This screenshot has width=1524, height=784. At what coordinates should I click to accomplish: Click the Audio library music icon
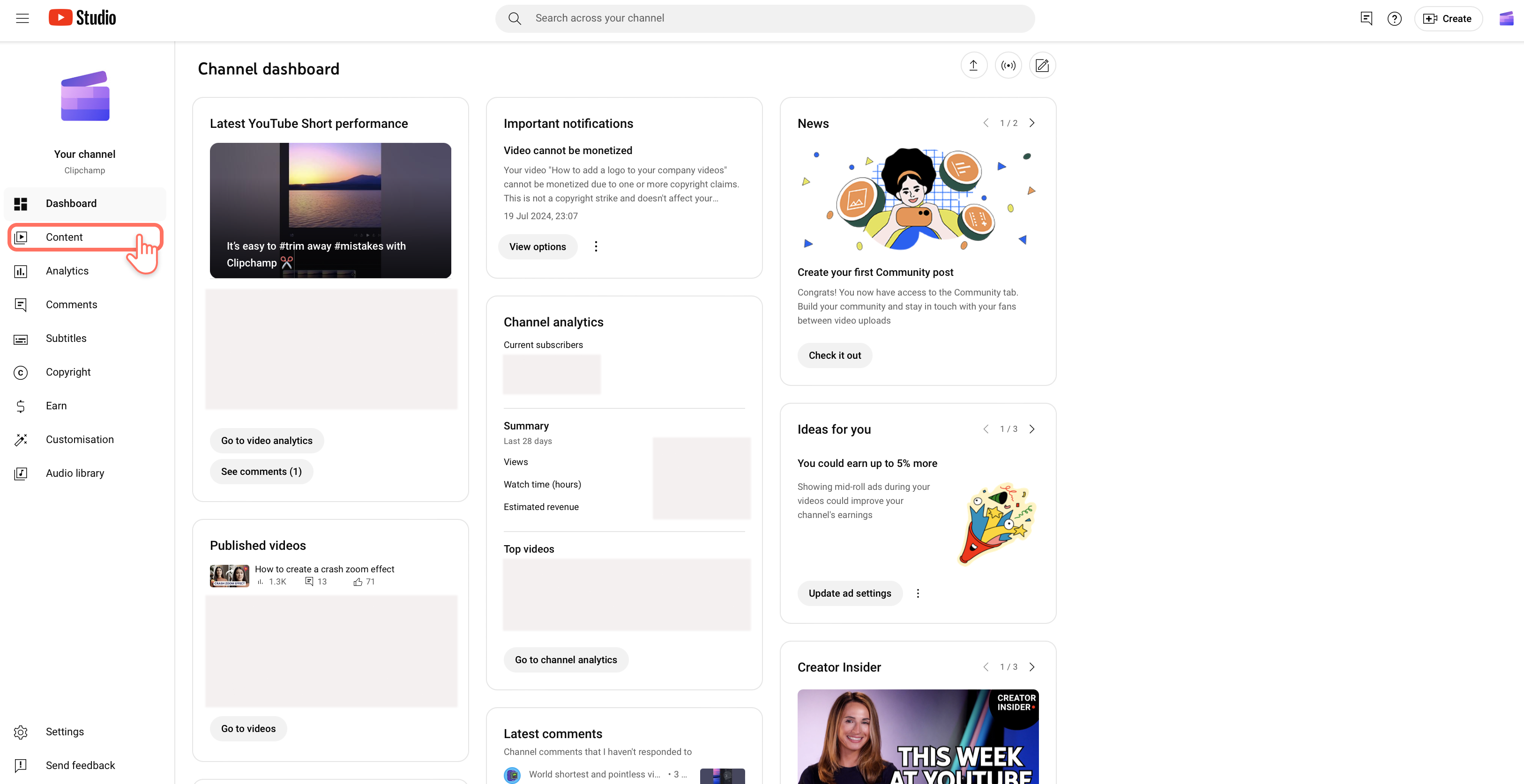coord(21,473)
